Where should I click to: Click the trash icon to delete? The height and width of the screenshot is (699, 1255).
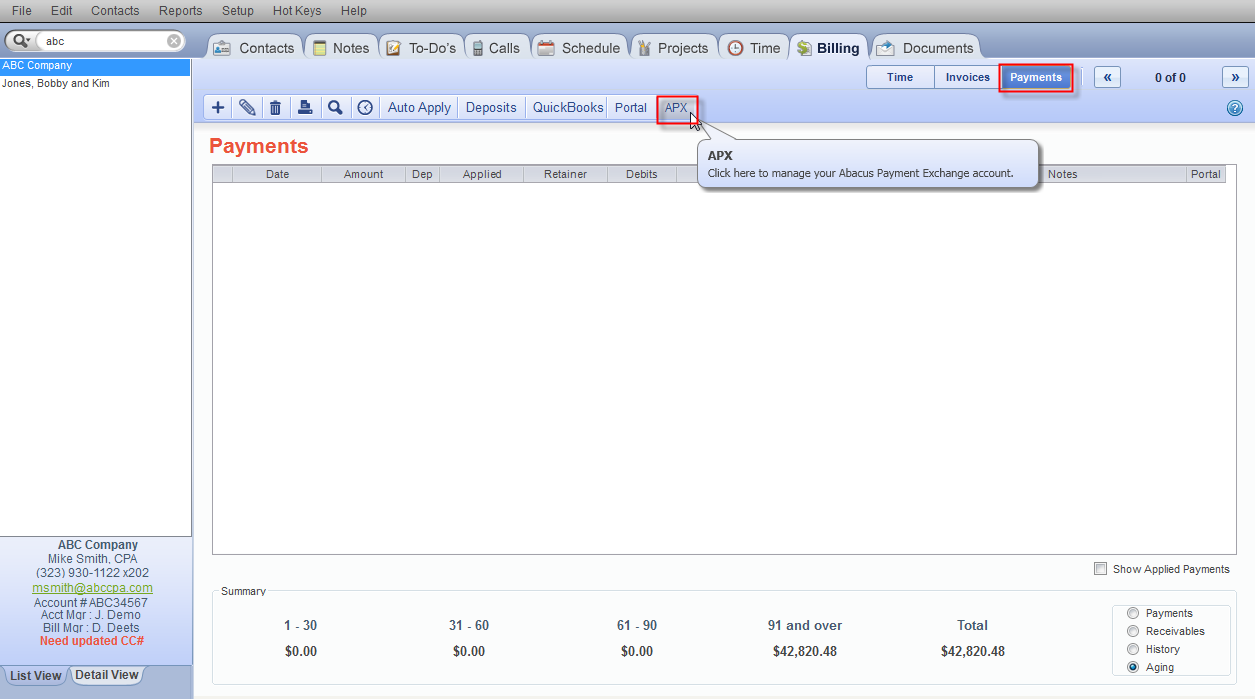(x=275, y=107)
